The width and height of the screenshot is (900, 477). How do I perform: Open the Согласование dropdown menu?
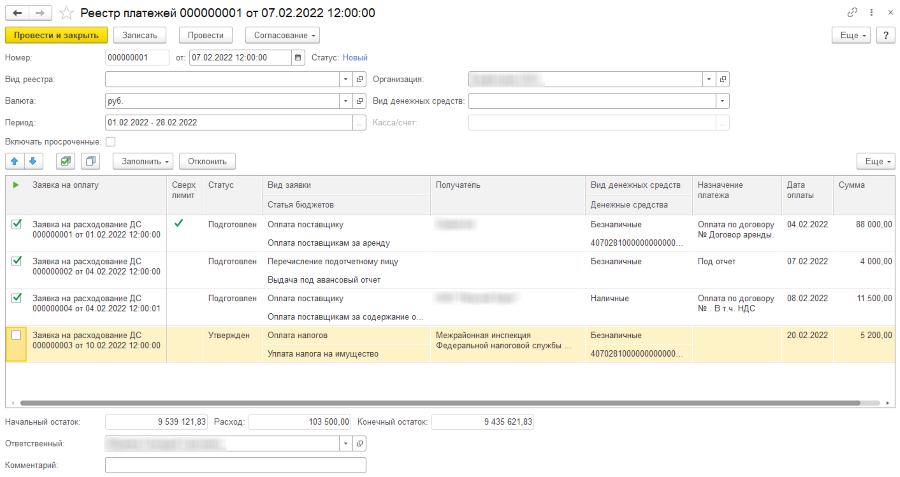(282, 36)
